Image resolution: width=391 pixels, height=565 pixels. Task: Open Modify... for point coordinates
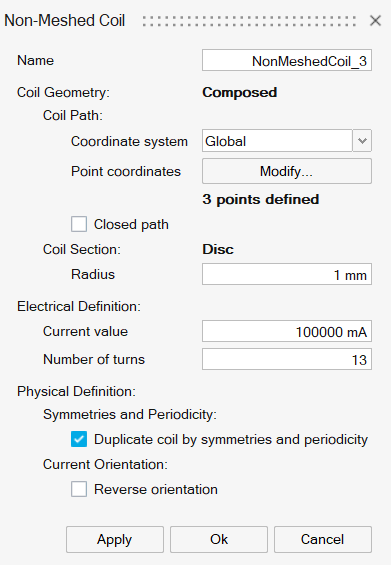287,171
